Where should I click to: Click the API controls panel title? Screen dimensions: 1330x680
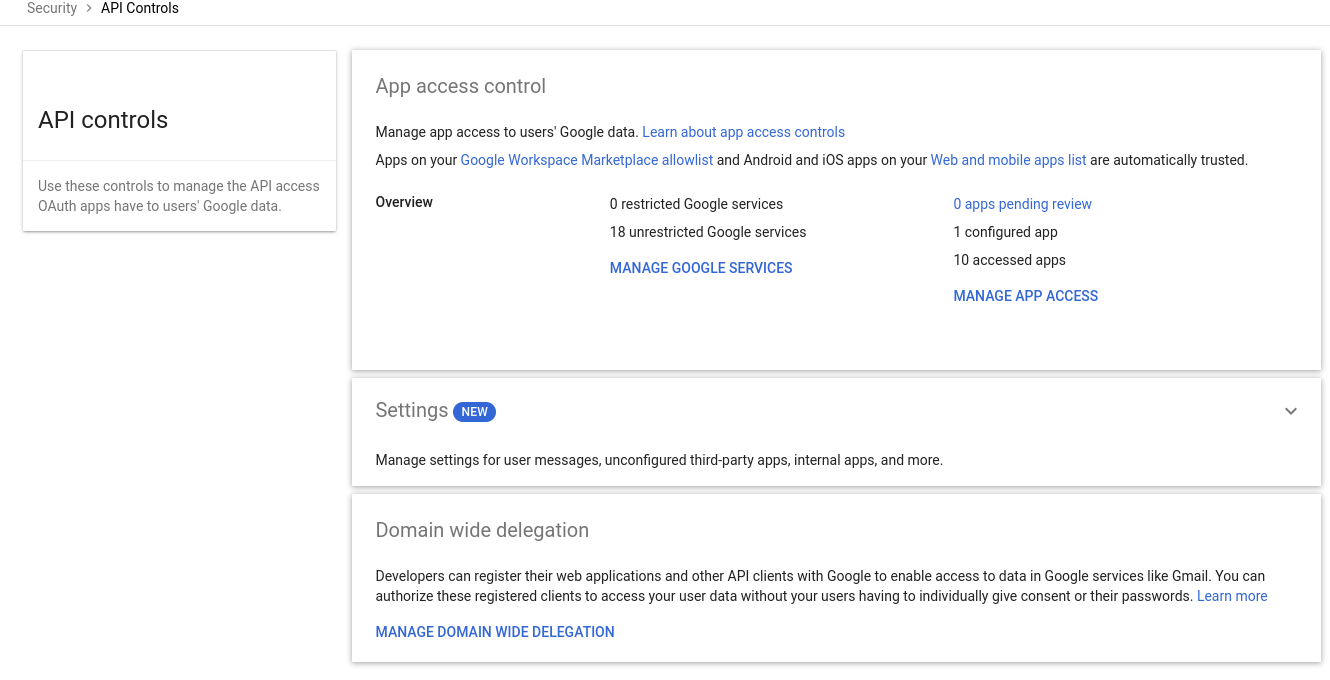(x=103, y=120)
